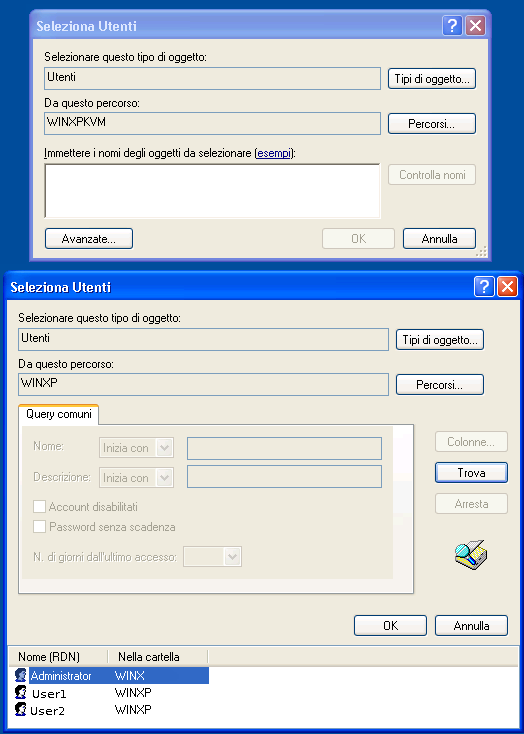This screenshot has width=524, height=734.
Task: Click the object names text area
Action: (x=212, y=191)
